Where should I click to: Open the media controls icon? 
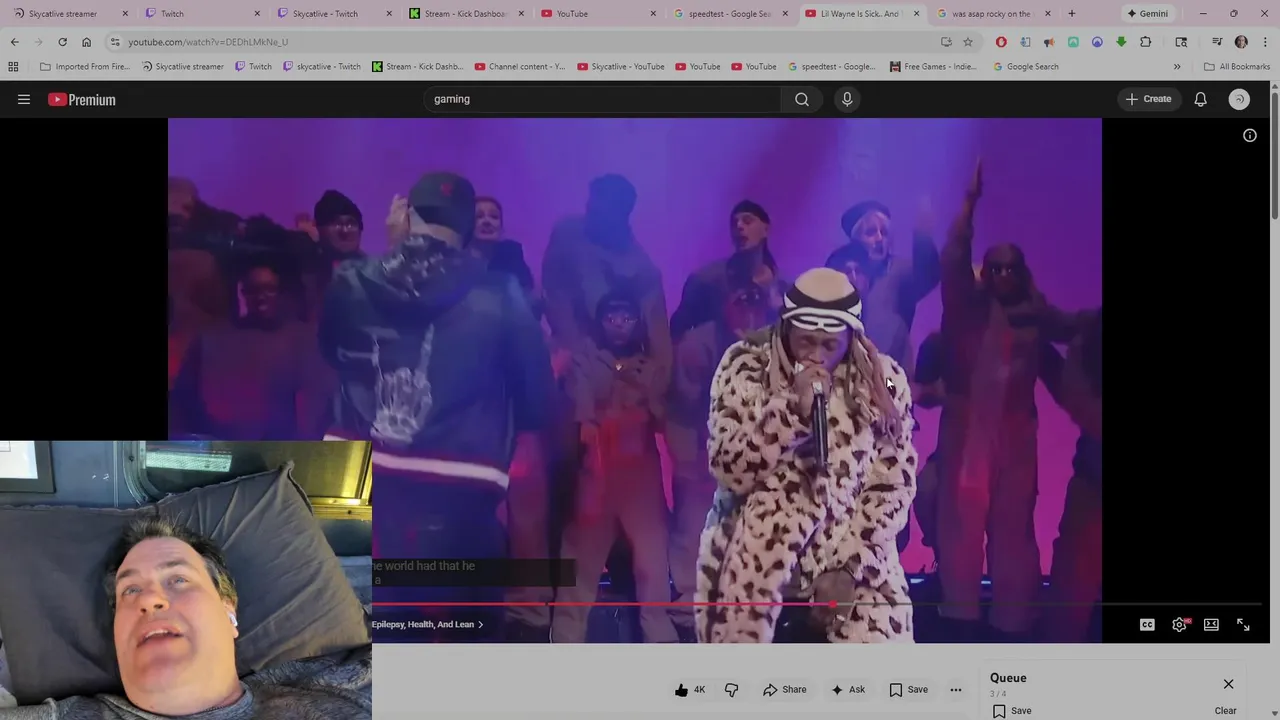click(x=1217, y=42)
